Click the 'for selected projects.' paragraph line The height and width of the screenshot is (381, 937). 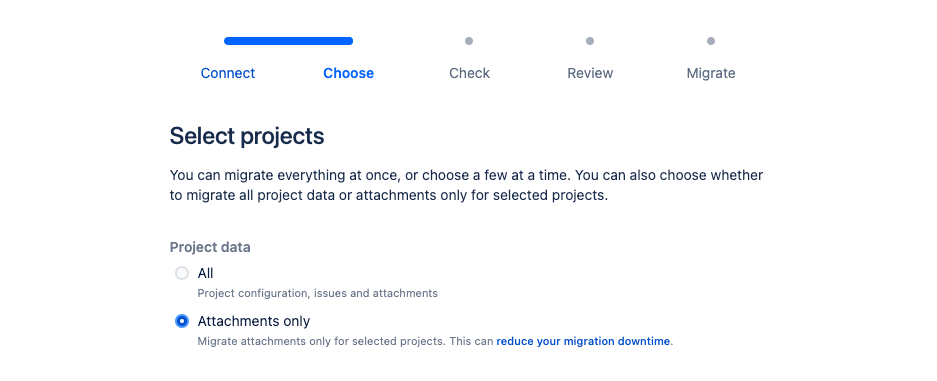point(388,196)
